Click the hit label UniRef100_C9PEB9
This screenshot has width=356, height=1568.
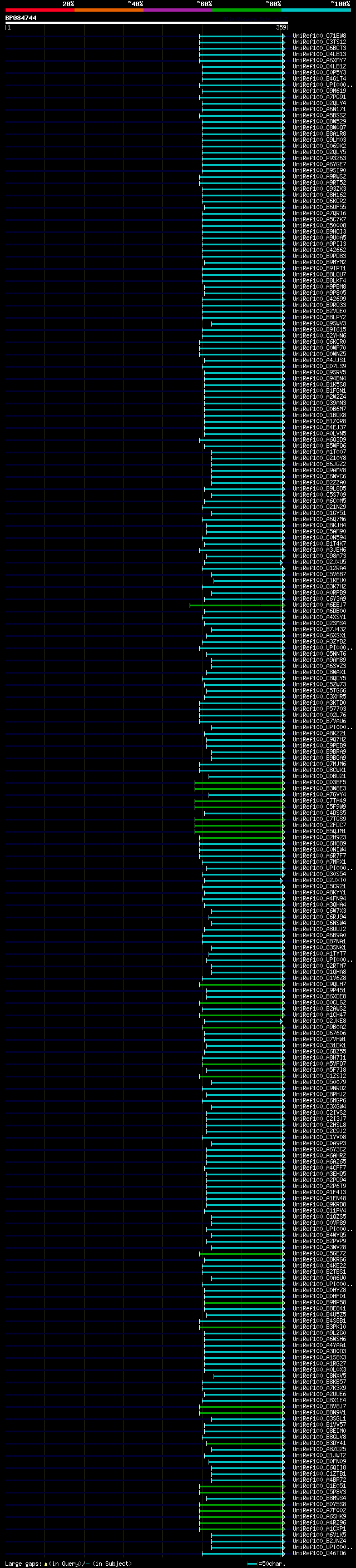pos(319,746)
